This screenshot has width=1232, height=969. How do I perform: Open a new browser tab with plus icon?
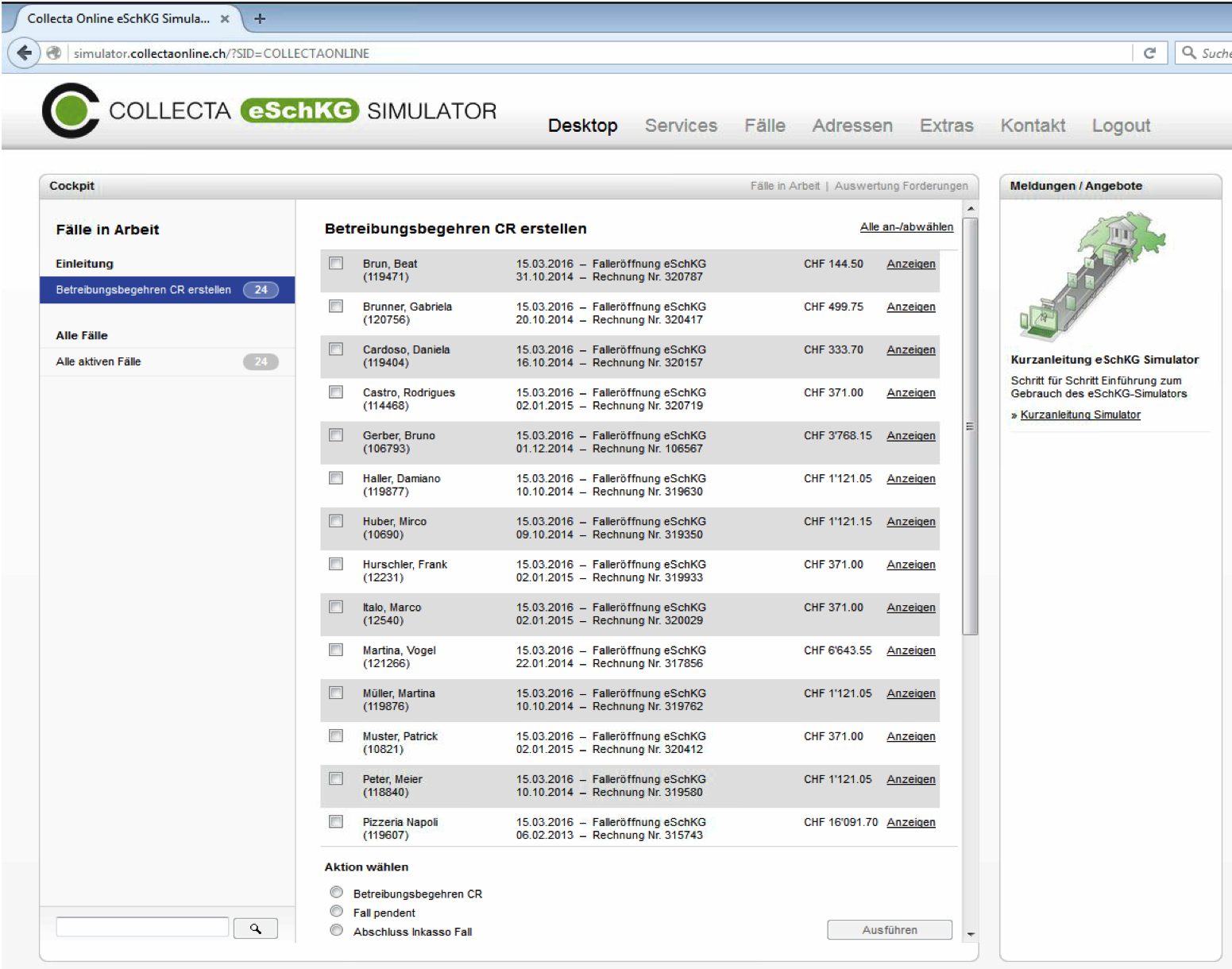tap(259, 18)
